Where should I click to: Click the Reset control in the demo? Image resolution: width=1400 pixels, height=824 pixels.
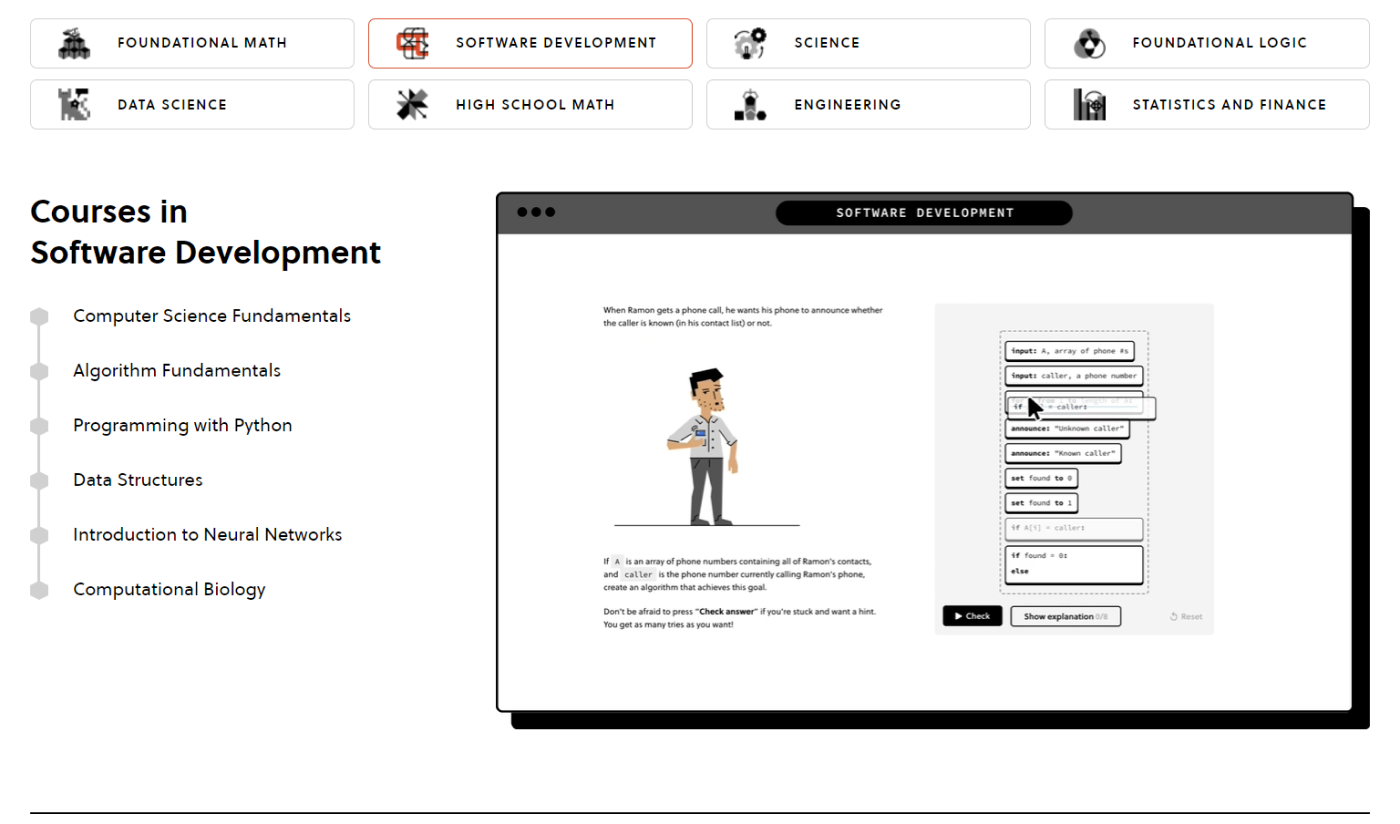[1186, 617]
